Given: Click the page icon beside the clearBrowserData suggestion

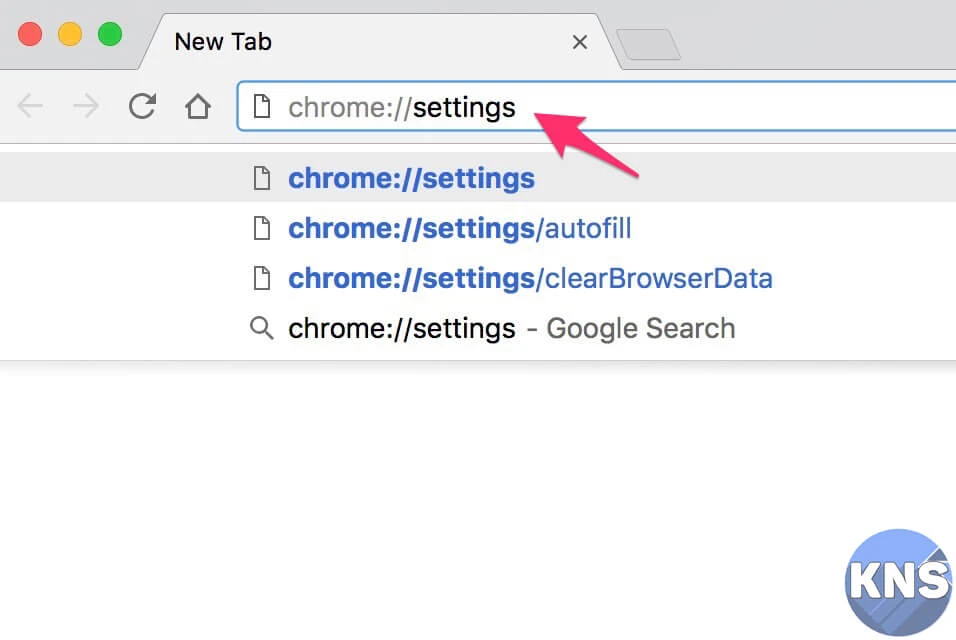Looking at the screenshot, I should pos(262,278).
